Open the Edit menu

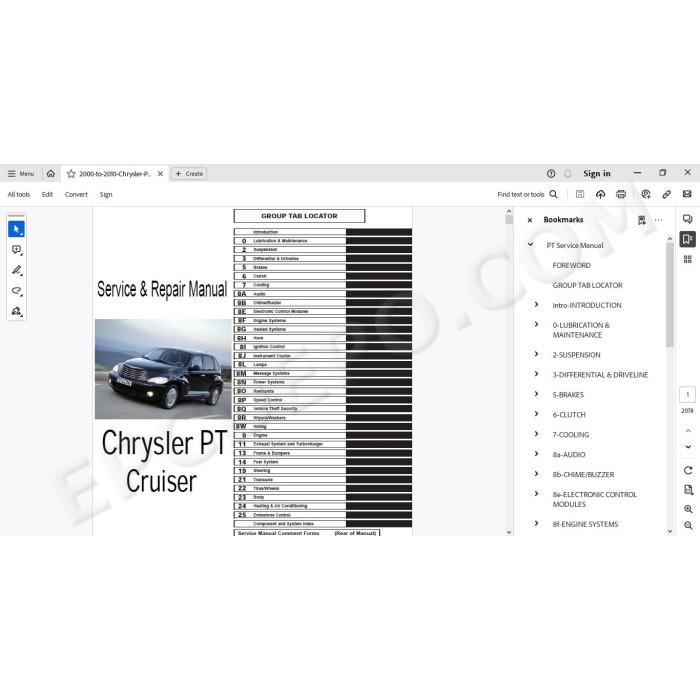pos(47,194)
